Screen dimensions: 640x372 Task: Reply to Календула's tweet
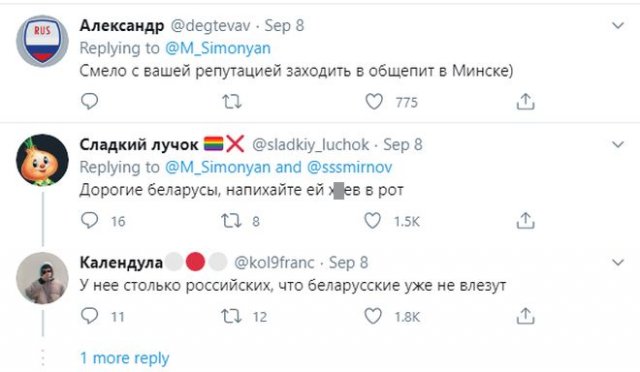89,316
